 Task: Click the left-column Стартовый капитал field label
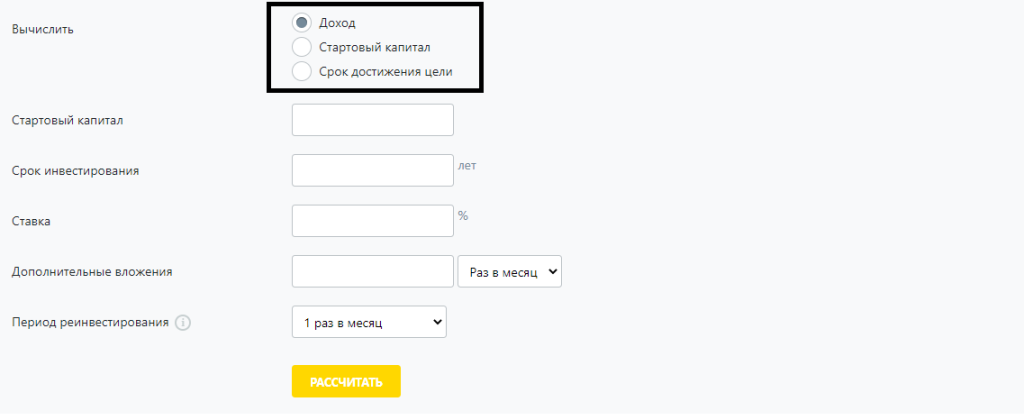[67, 121]
